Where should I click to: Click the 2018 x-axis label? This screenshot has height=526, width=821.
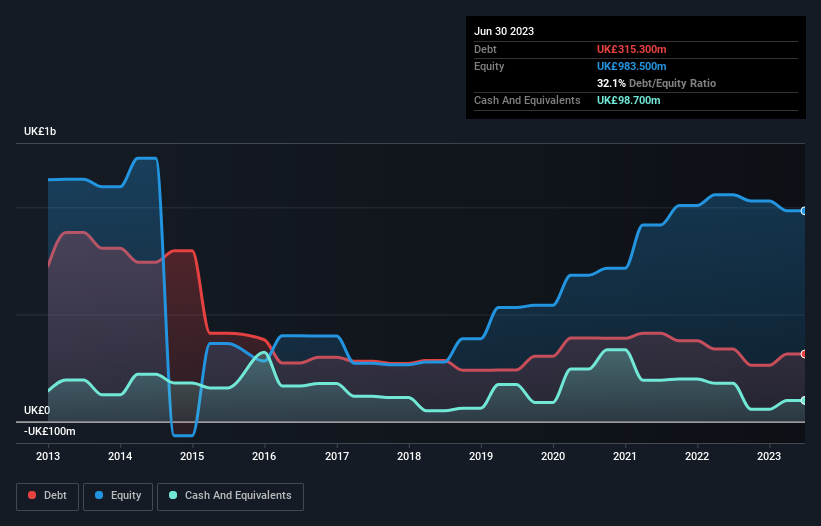(x=409, y=456)
